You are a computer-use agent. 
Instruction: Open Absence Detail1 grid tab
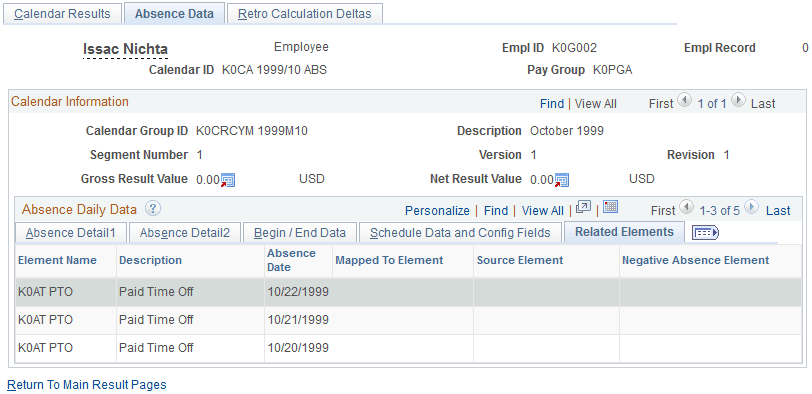tap(70, 233)
